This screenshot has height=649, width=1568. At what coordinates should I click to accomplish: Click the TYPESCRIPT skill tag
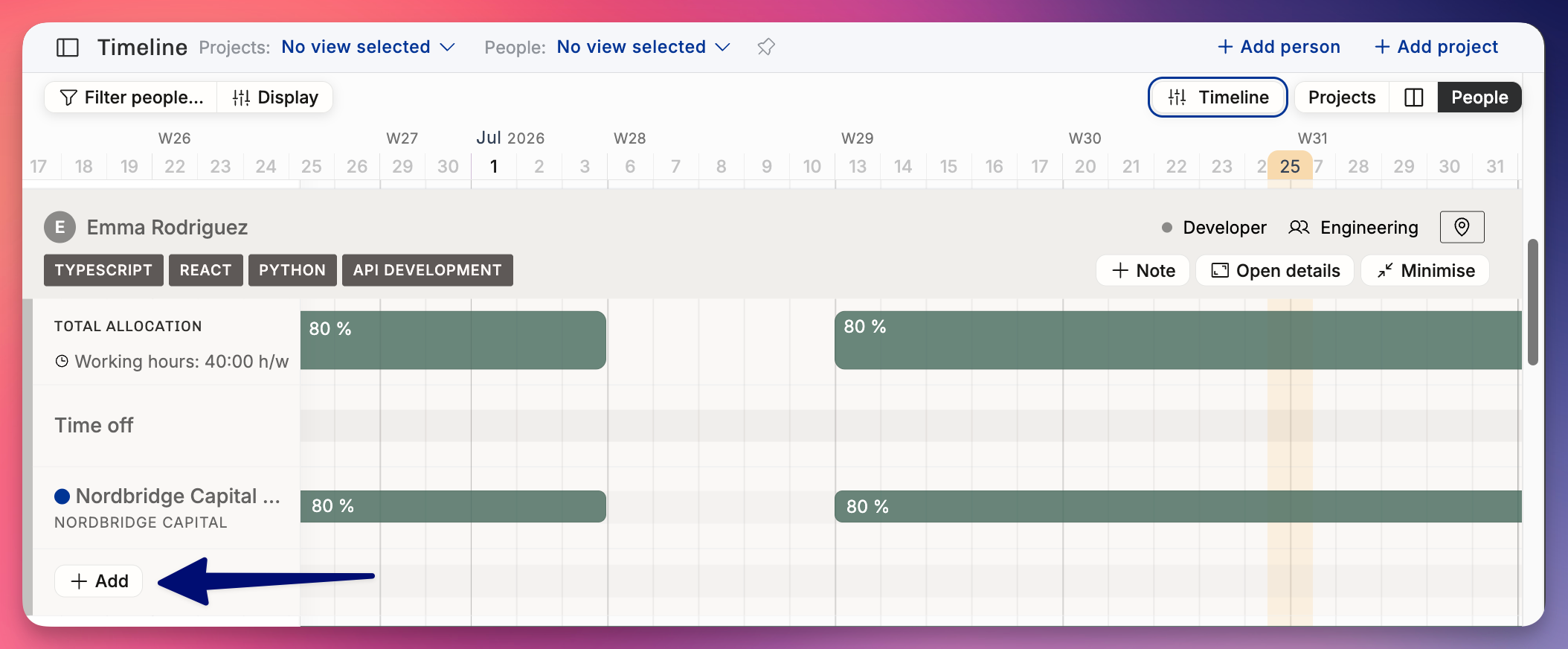click(x=103, y=270)
